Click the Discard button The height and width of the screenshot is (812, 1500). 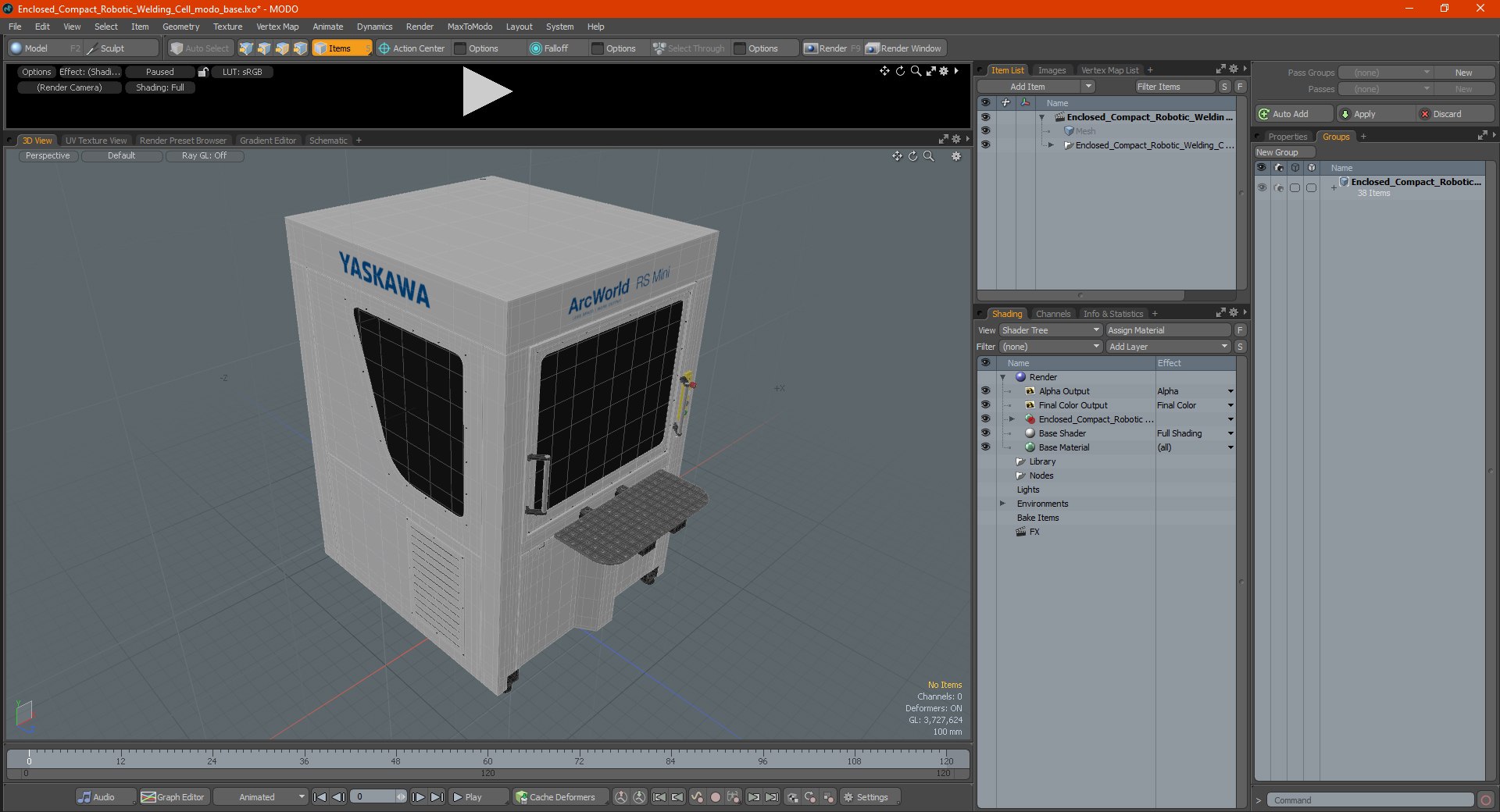[1454, 114]
